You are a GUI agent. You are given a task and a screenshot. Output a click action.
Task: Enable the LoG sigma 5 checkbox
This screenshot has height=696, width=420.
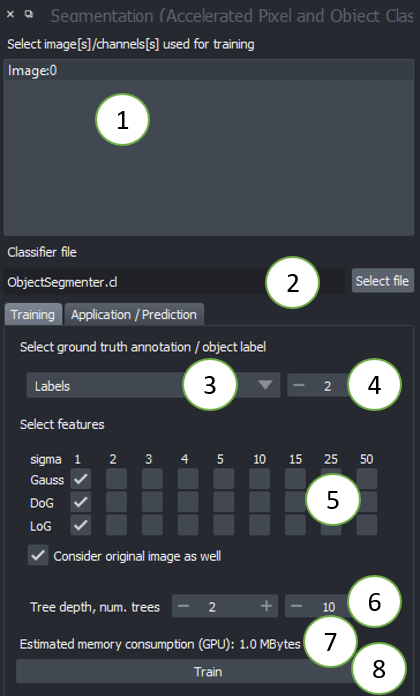224,525
